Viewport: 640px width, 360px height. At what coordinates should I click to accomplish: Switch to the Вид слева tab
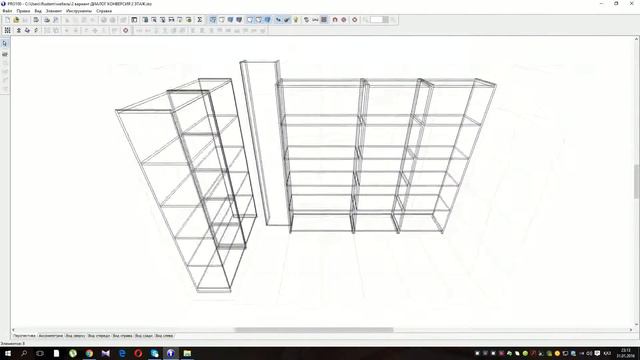pyautogui.click(x=164, y=336)
